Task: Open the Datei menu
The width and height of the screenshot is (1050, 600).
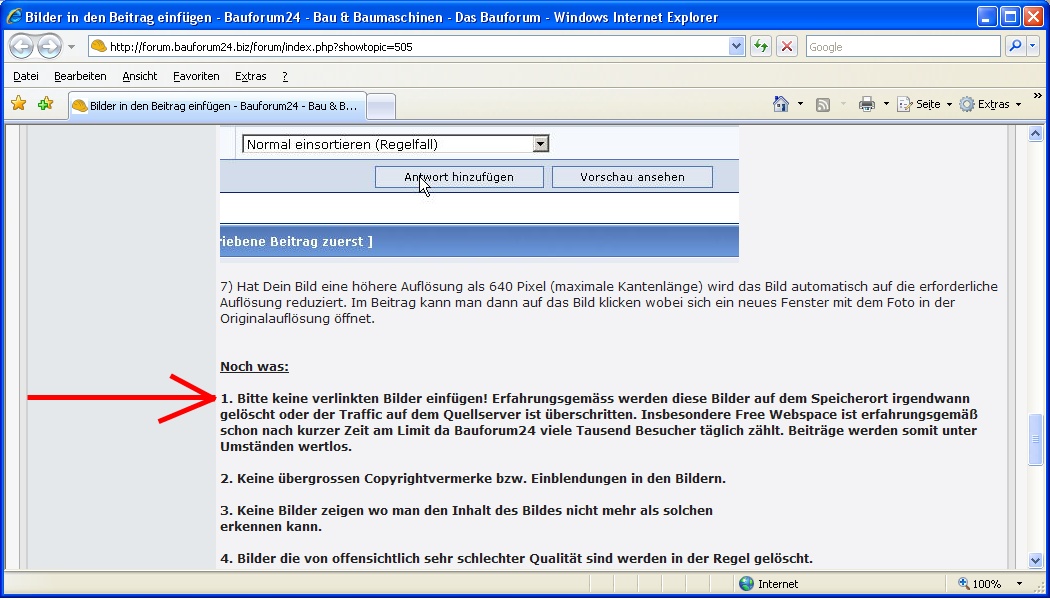Action: coord(26,76)
